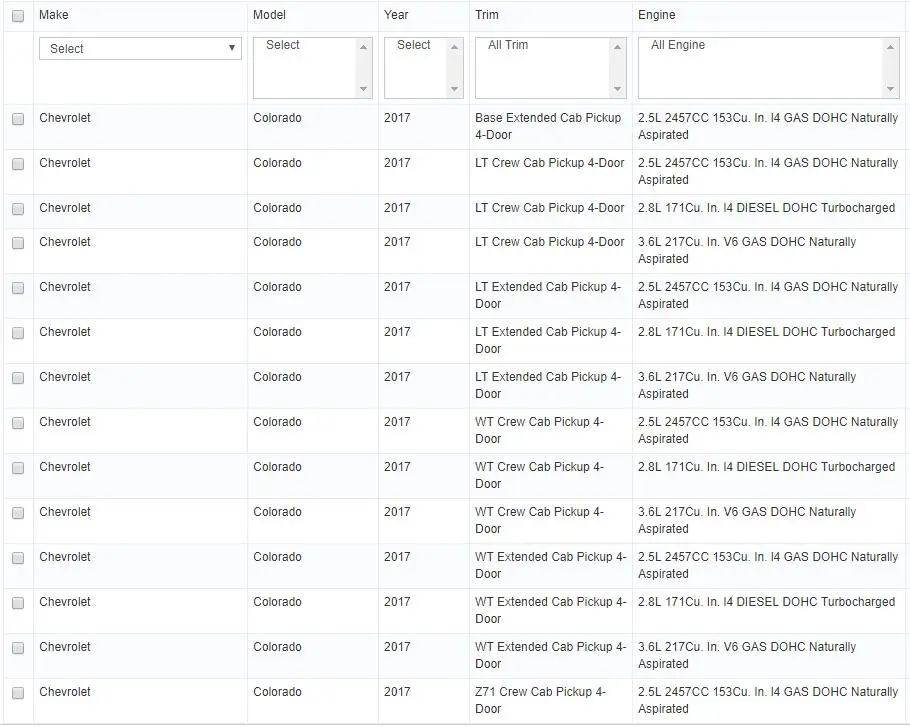Click 3.6L V6 engine in WT Extended Cab row
The image size is (910, 727).
pyautogui.click(x=747, y=655)
